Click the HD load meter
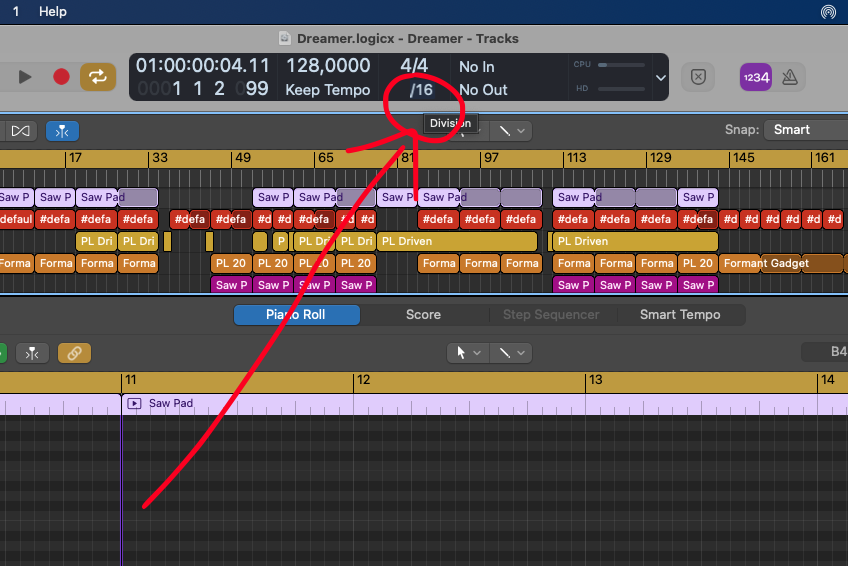 pos(621,89)
